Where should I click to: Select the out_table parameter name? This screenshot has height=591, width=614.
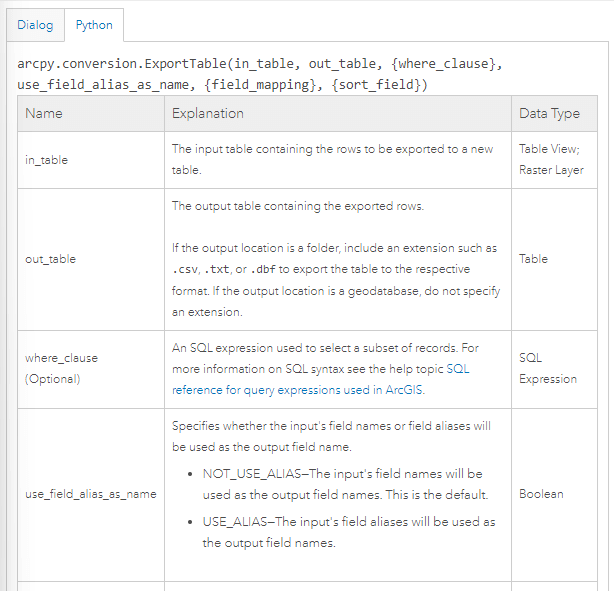[50, 259]
